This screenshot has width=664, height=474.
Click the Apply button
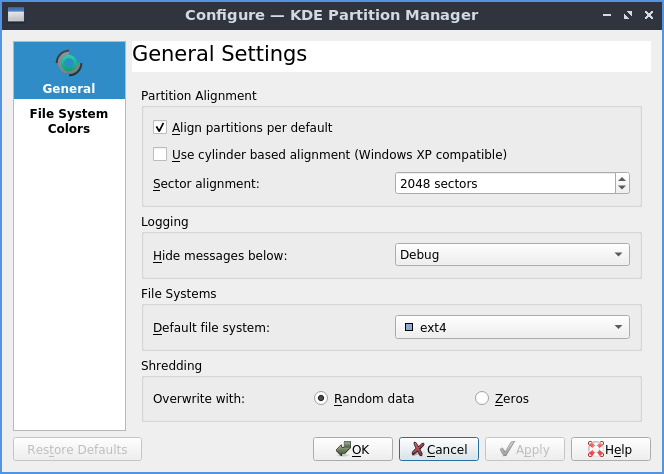(525, 449)
